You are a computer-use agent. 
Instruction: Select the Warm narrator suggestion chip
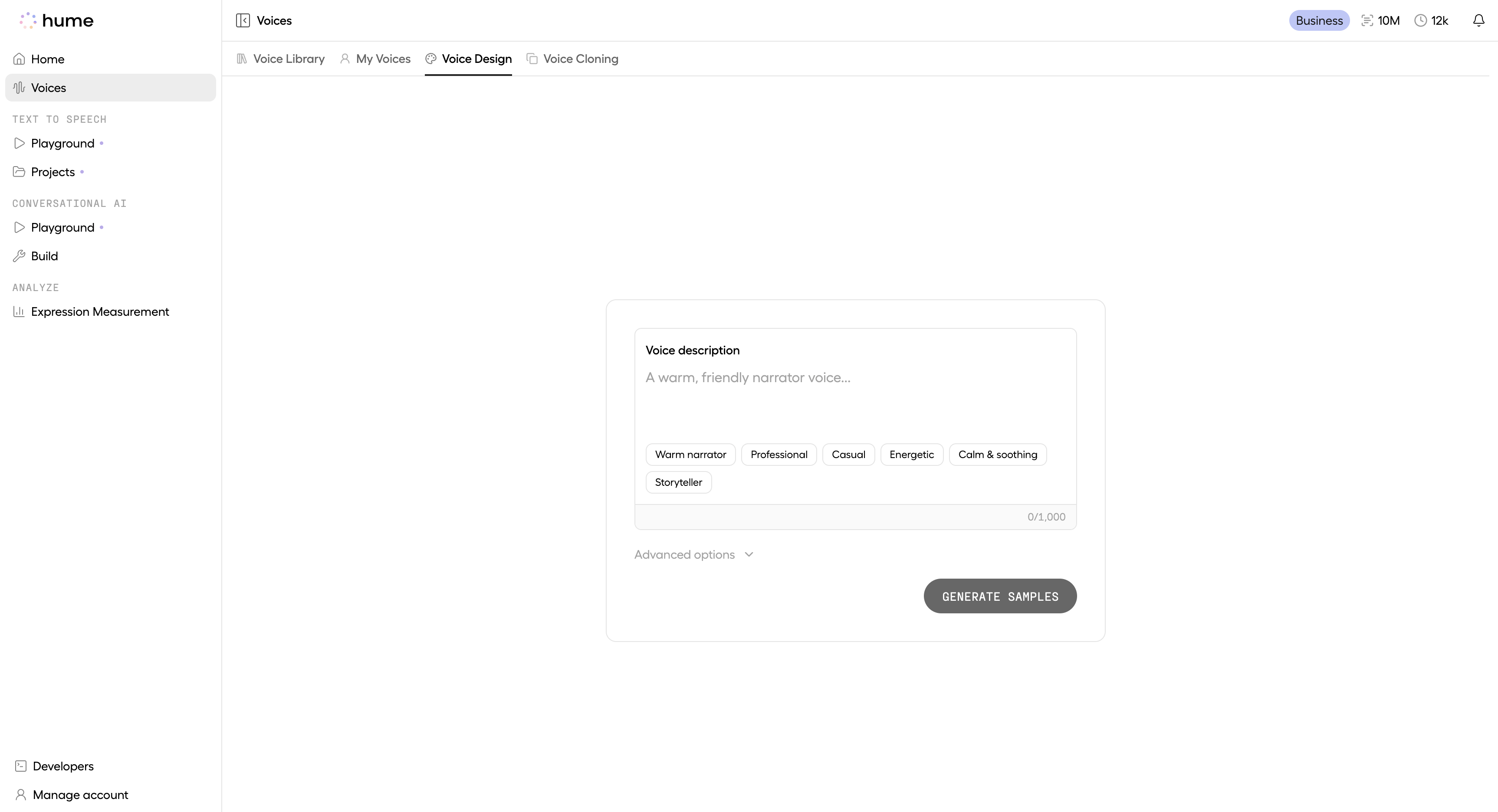click(x=690, y=454)
